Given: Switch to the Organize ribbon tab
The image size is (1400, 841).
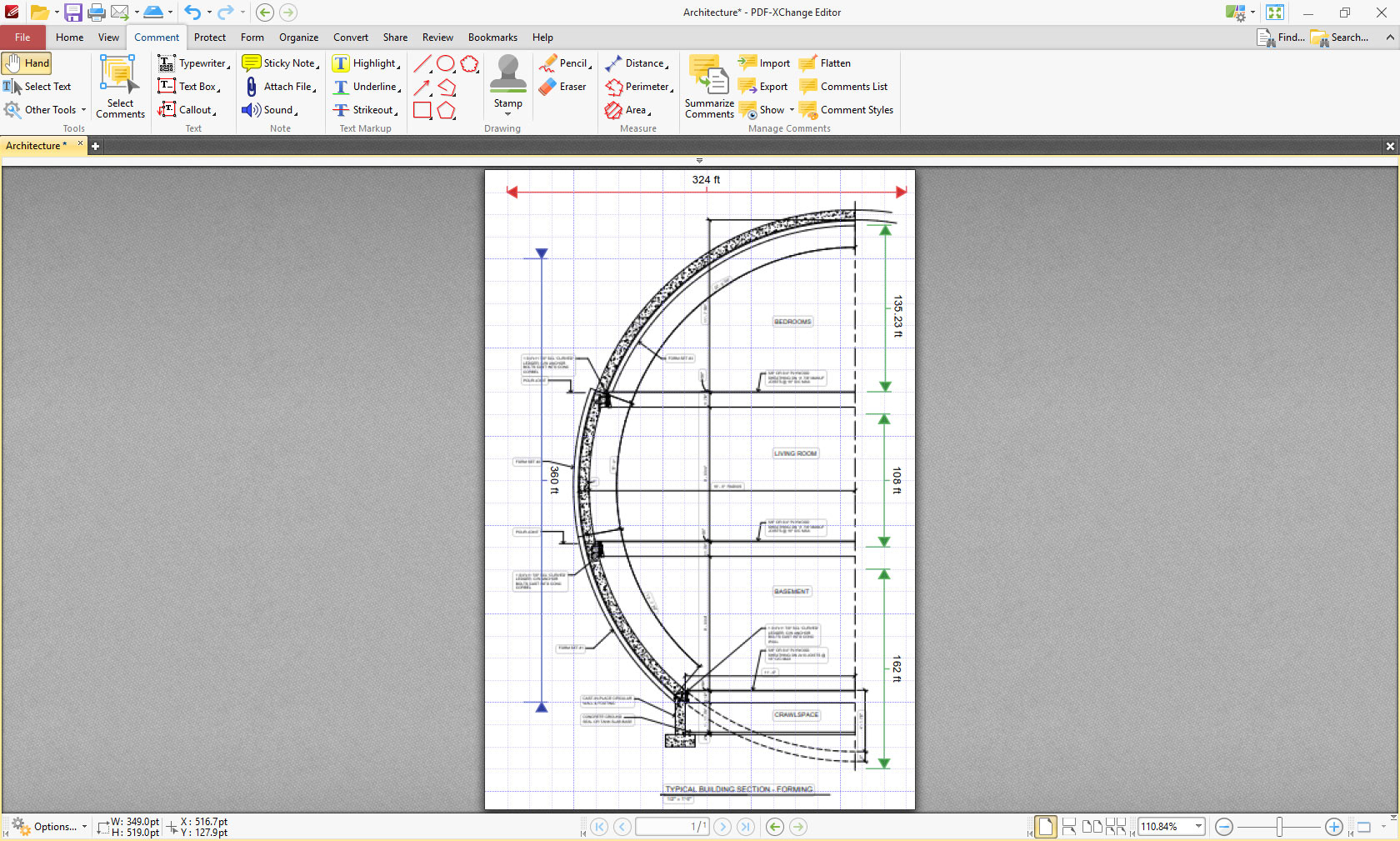Looking at the screenshot, I should 298,37.
